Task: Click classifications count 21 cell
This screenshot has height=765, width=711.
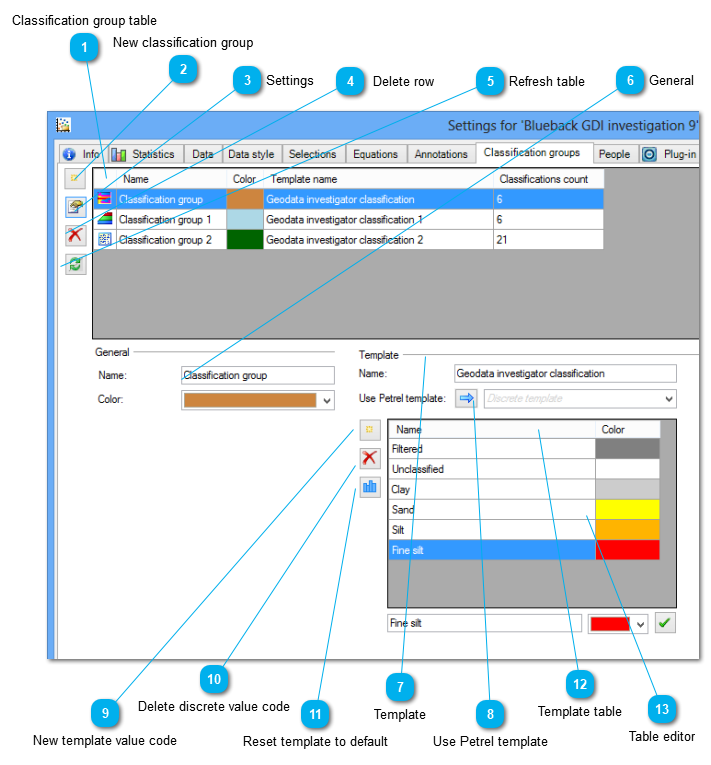Action: point(548,240)
